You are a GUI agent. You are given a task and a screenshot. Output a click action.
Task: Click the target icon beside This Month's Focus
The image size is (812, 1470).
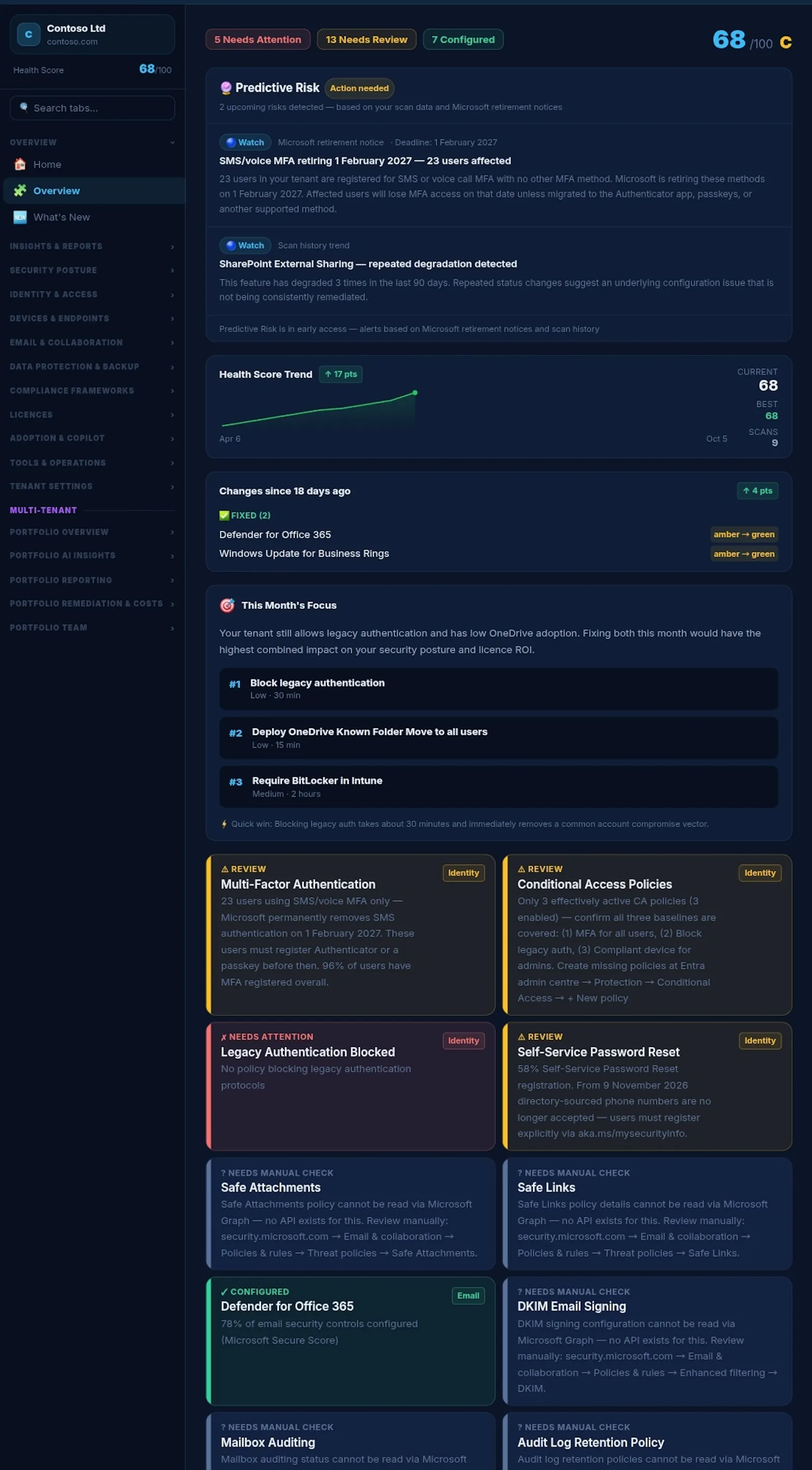227,605
